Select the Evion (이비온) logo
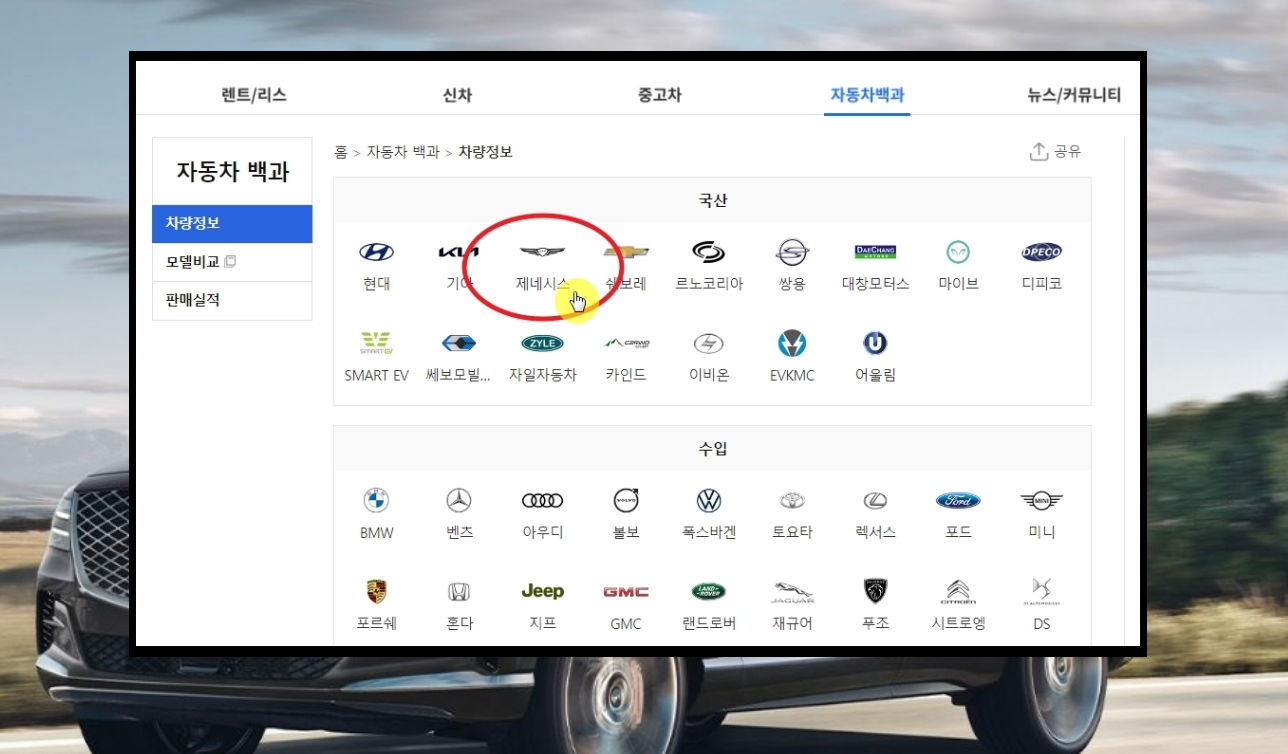This screenshot has height=754, width=1288. 709,343
